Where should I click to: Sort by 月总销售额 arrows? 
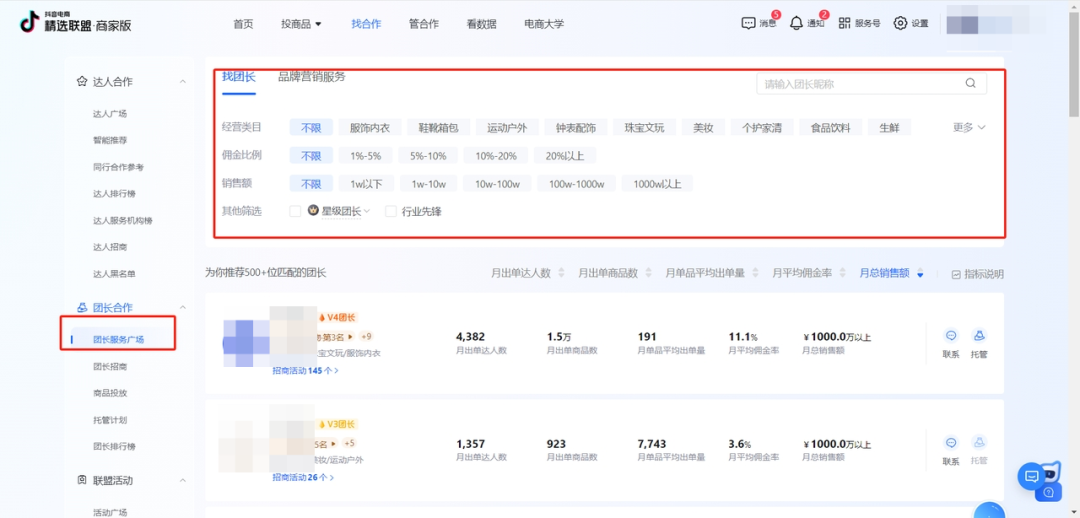tap(920, 273)
